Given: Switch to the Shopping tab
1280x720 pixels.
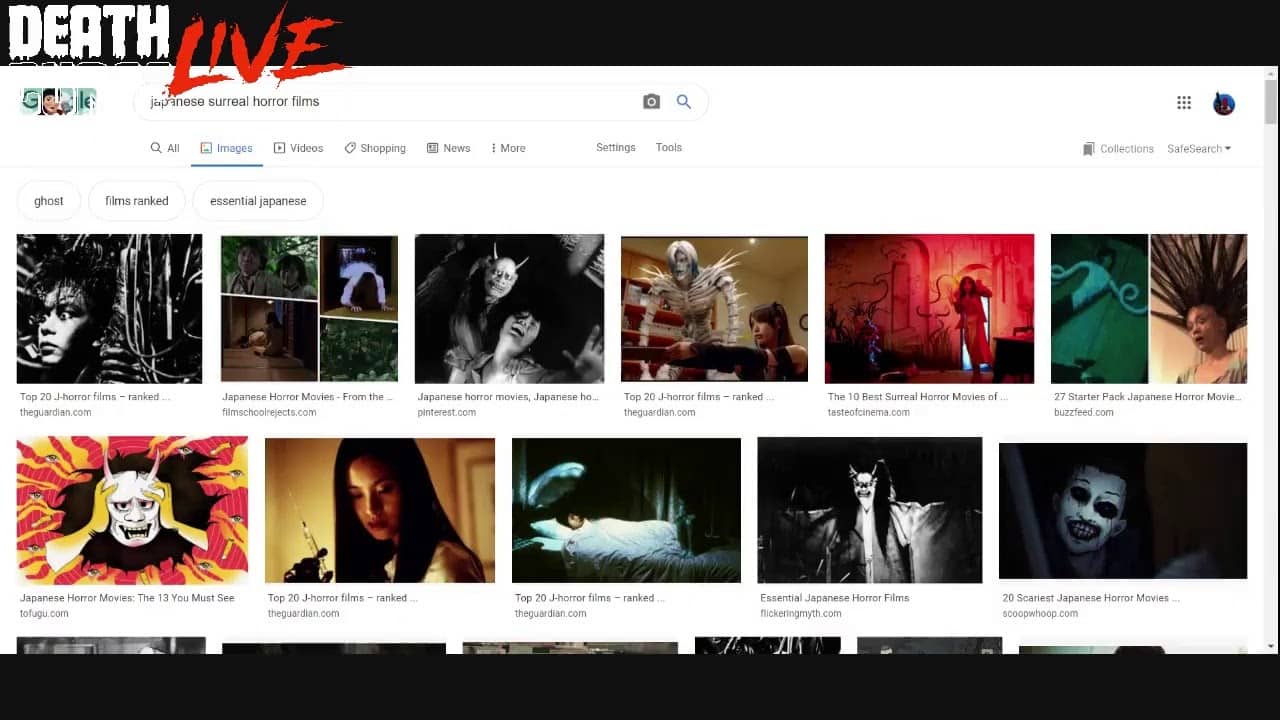Looking at the screenshot, I should tap(374, 148).
